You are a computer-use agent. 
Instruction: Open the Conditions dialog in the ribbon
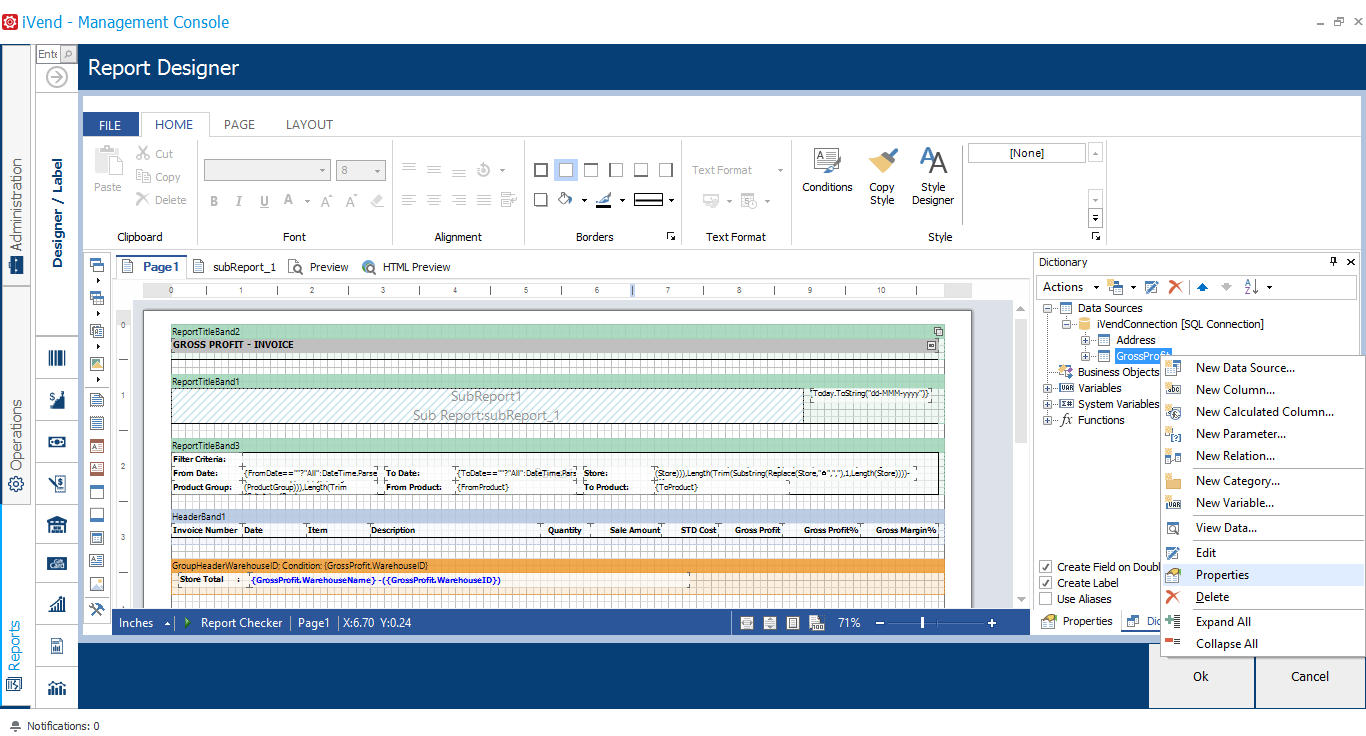click(x=827, y=170)
